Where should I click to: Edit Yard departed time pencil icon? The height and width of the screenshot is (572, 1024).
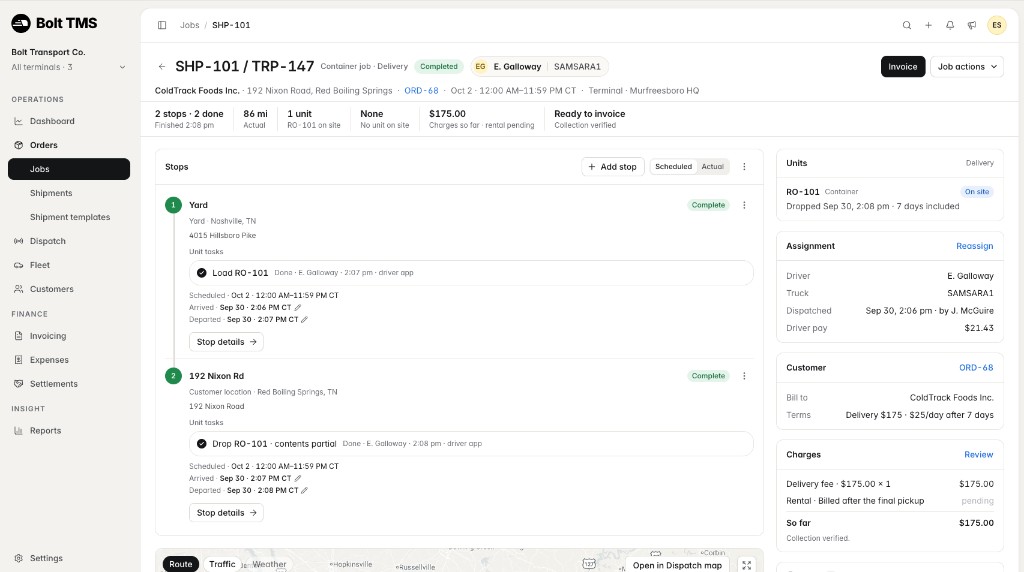click(x=304, y=319)
